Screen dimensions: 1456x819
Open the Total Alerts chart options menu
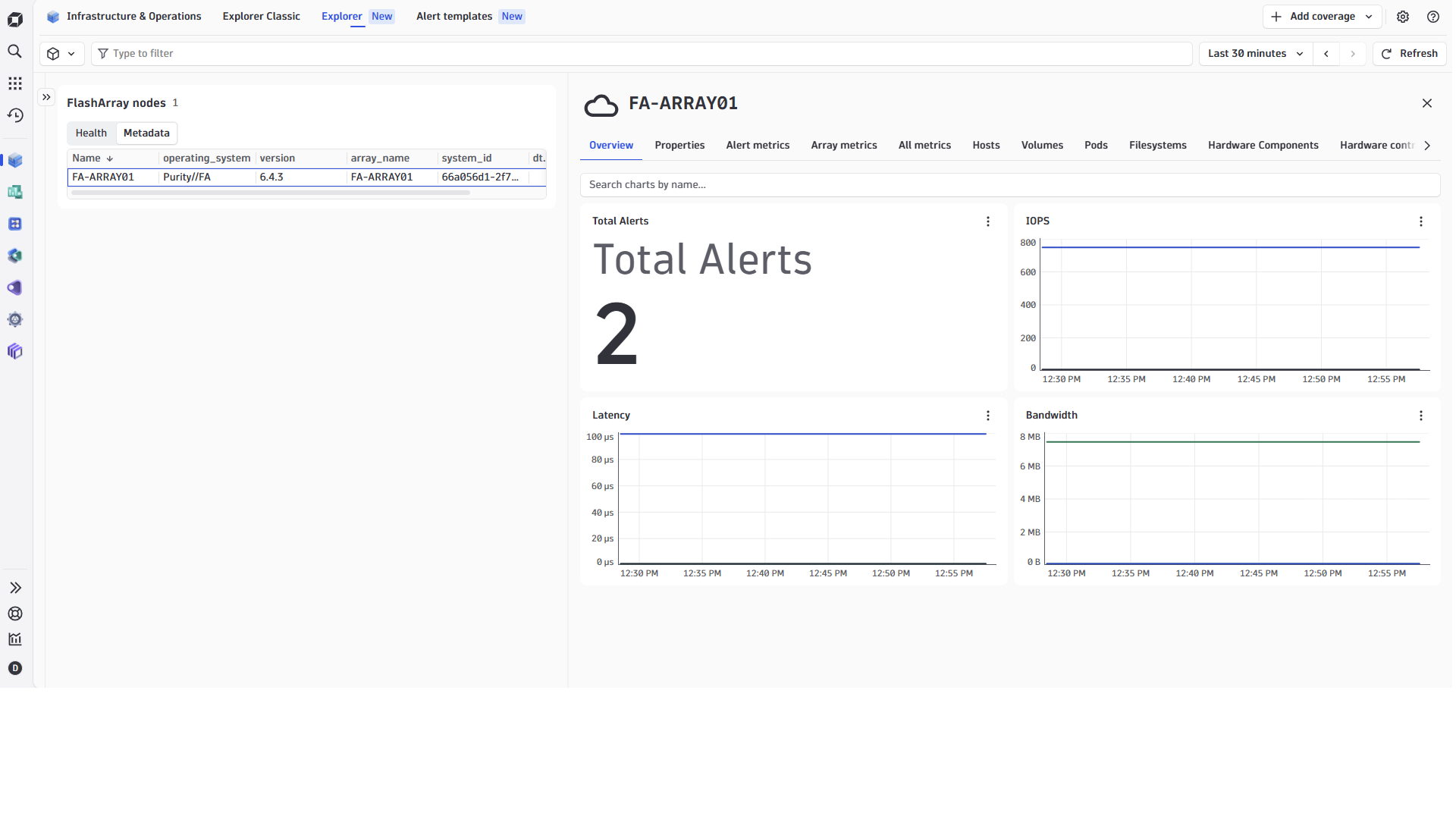(x=987, y=221)
